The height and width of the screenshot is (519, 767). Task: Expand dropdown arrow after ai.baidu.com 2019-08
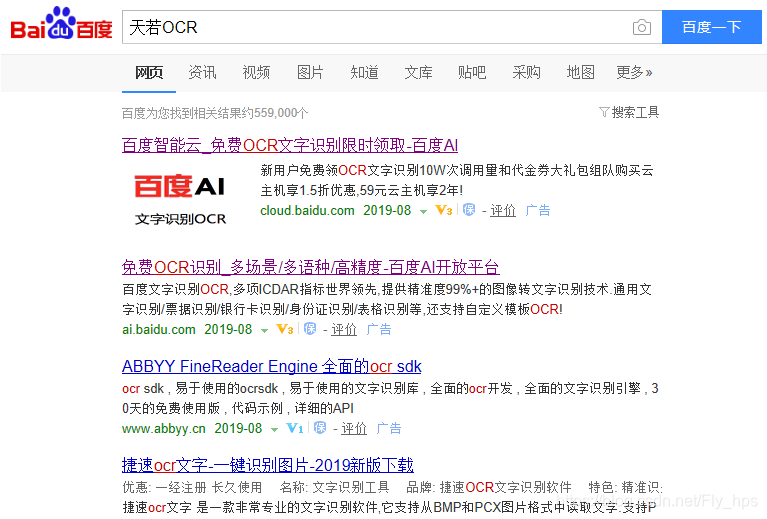tap(264, 331)
